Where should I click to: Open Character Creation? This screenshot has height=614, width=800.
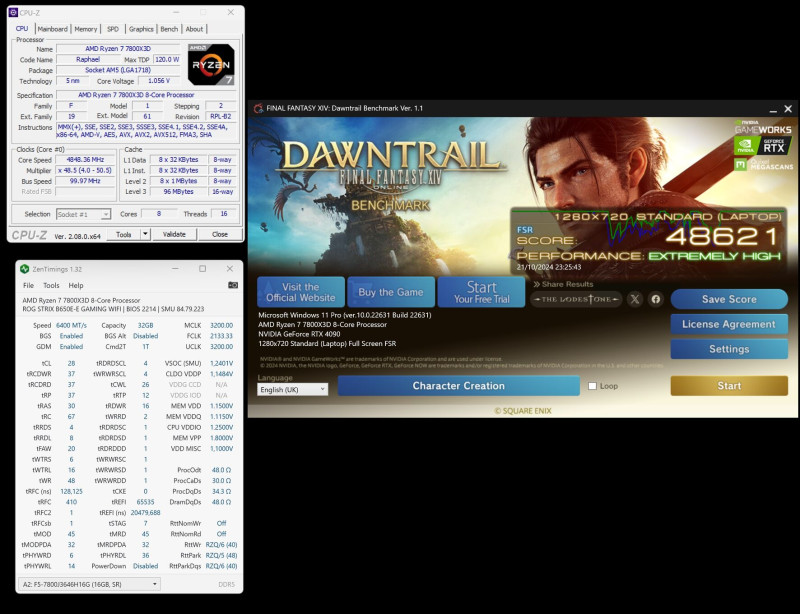pyautogui.click(x=459, y=386)
